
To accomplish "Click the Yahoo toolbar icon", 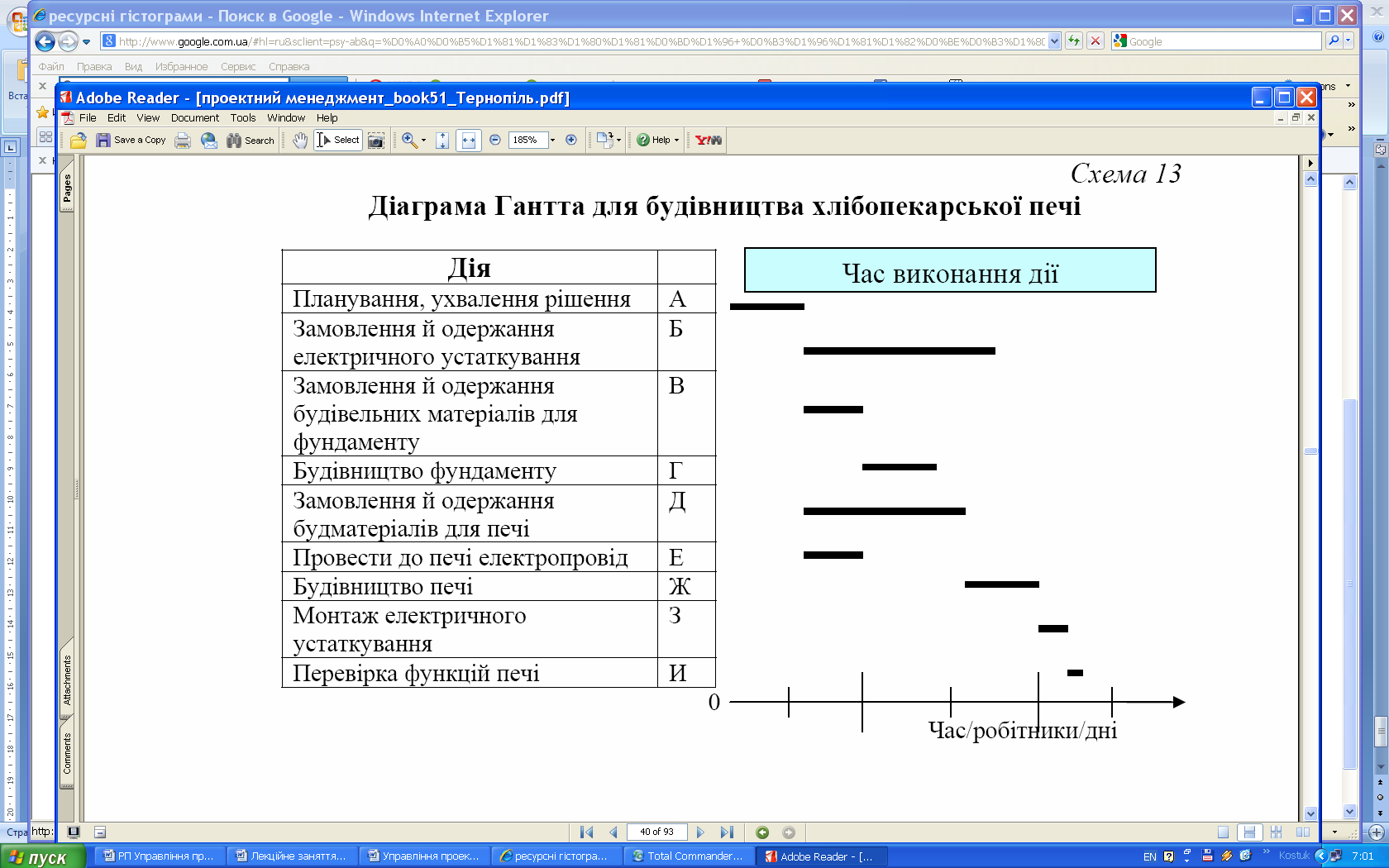I will click(709, 140).
